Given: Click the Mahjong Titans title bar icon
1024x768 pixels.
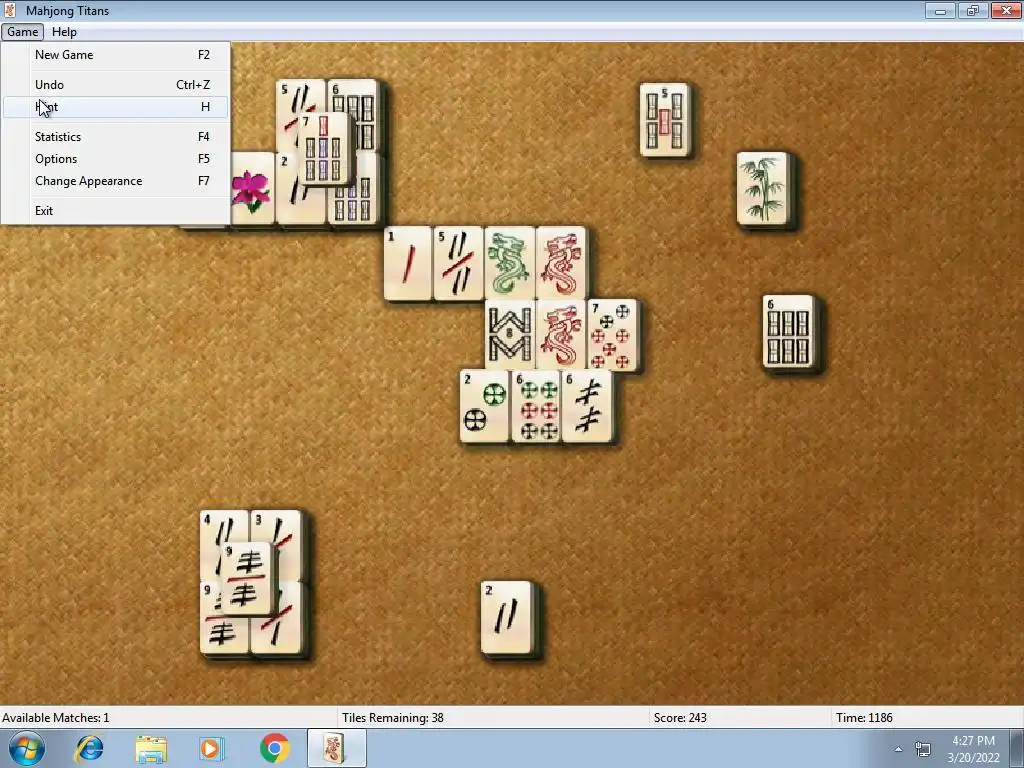Looking at the screenshot, I should tap(10, 10).
